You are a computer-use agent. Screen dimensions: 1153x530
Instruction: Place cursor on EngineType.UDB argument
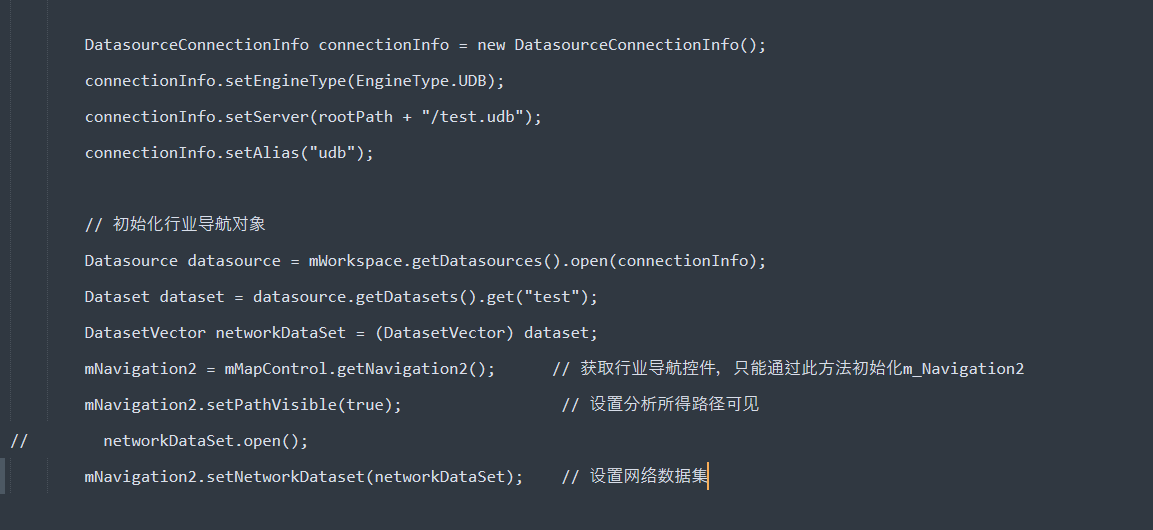click(x=421, y=81)
